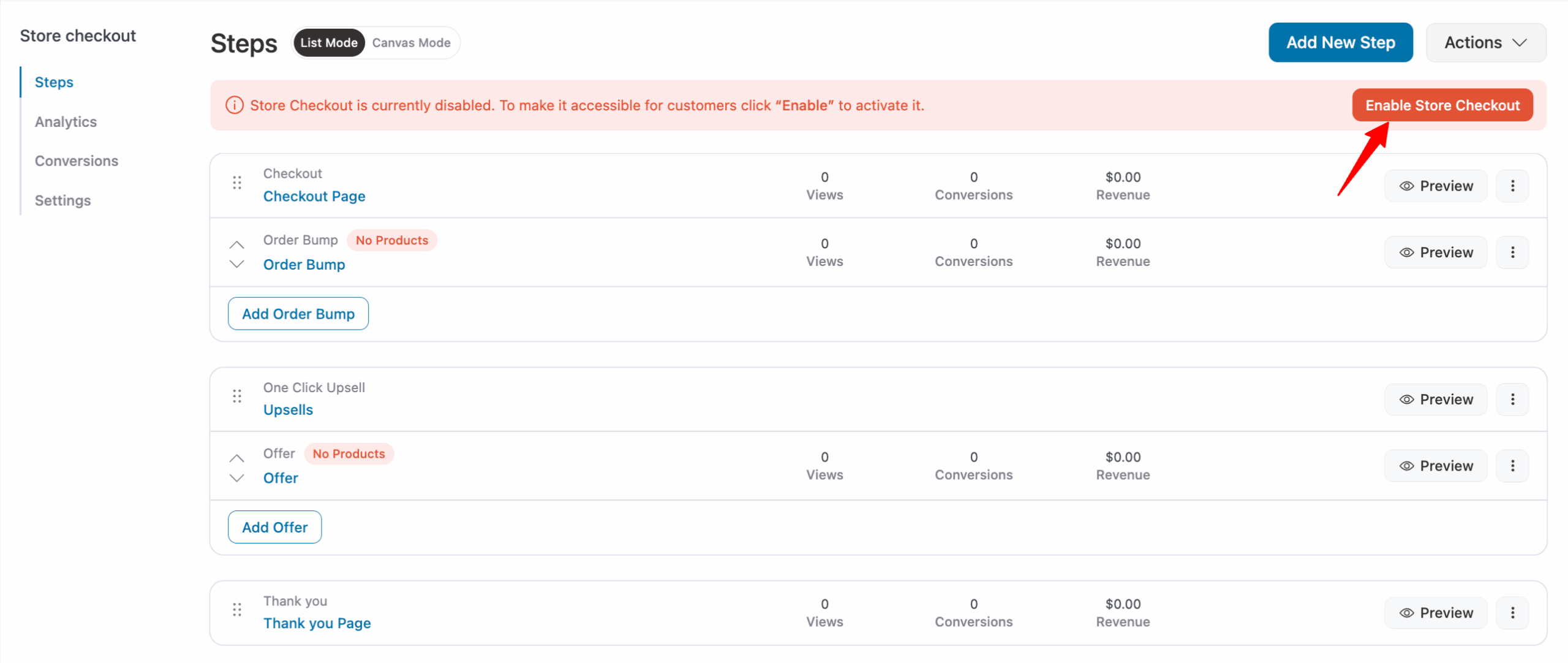Click the Add Offer button

coord(274,527)
